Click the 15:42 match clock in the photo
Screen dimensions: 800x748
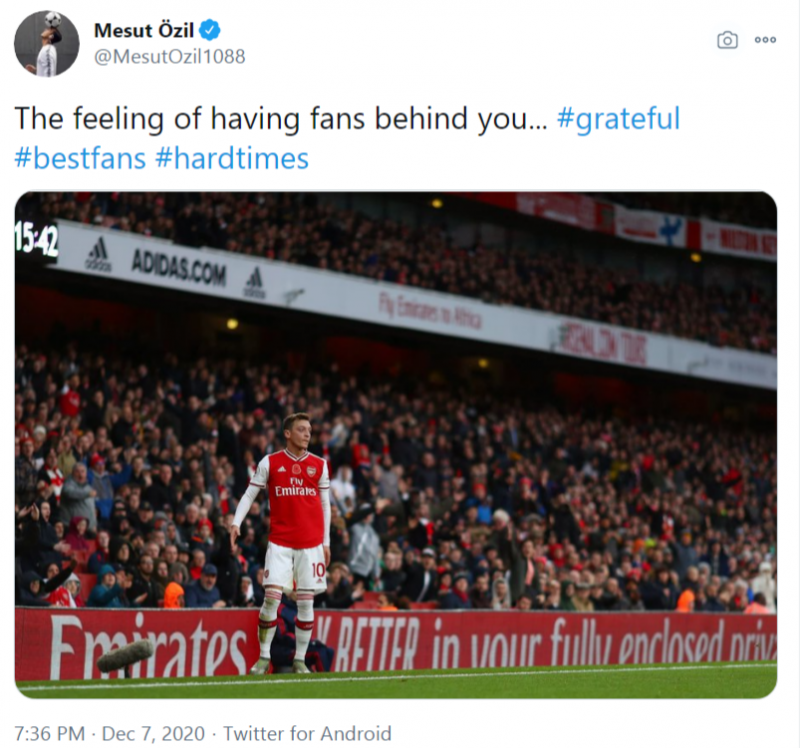[x=35, y=239]
